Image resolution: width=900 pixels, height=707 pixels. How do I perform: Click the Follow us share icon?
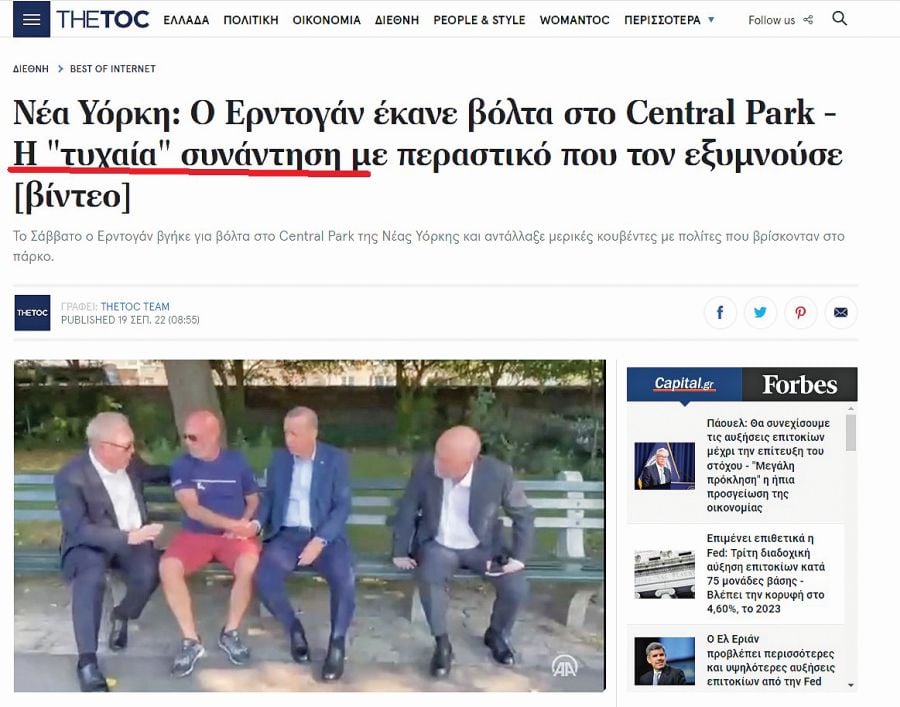pyautogui.click(x=808, y=20)
